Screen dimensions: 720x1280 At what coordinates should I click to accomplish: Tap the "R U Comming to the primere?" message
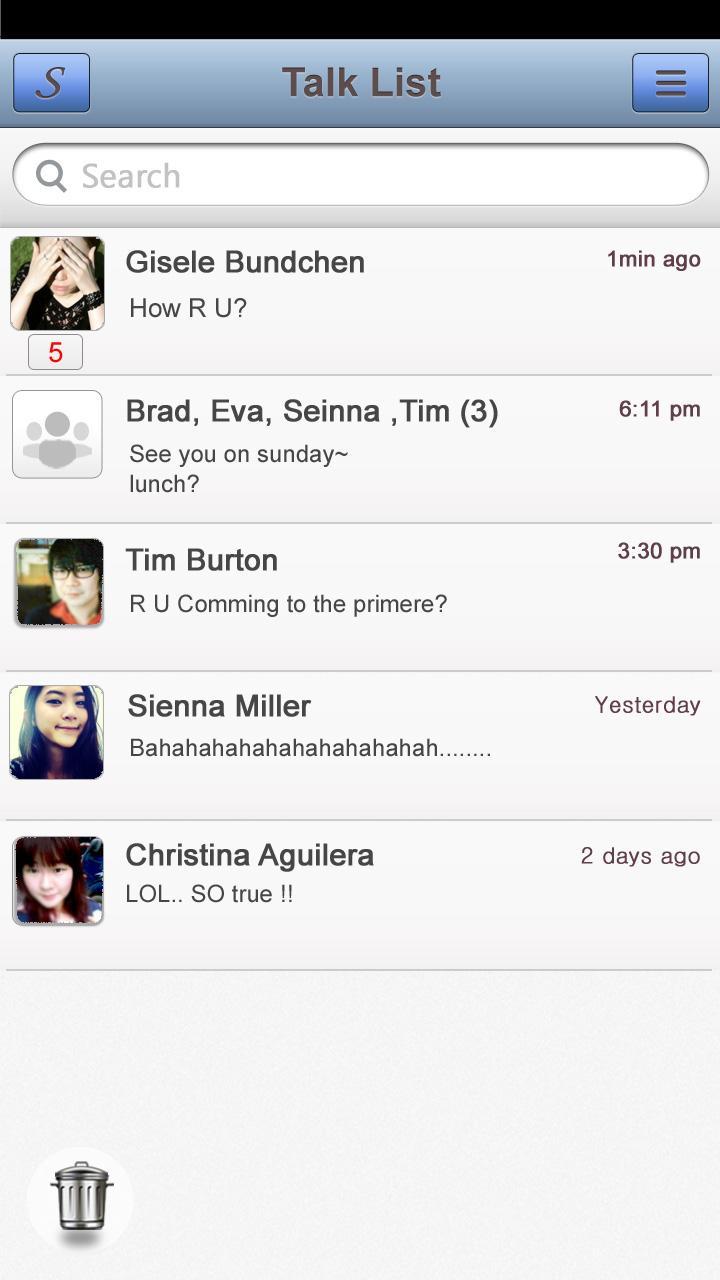pyautogui.click(x=288, y=604)
